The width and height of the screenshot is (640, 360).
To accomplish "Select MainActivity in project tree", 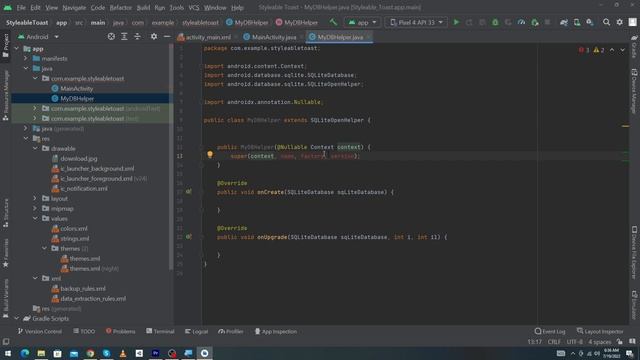I will click(76, 89).
